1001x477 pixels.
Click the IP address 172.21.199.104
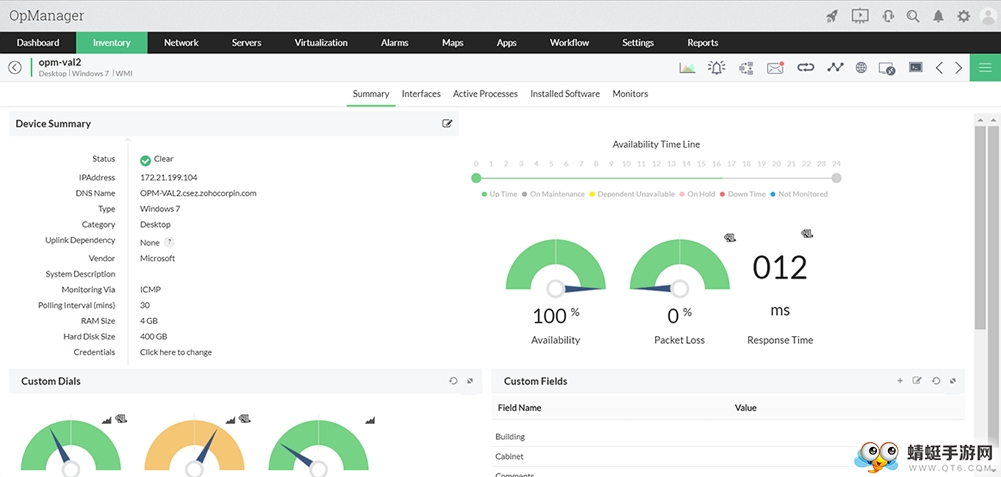tap(169, 178)
